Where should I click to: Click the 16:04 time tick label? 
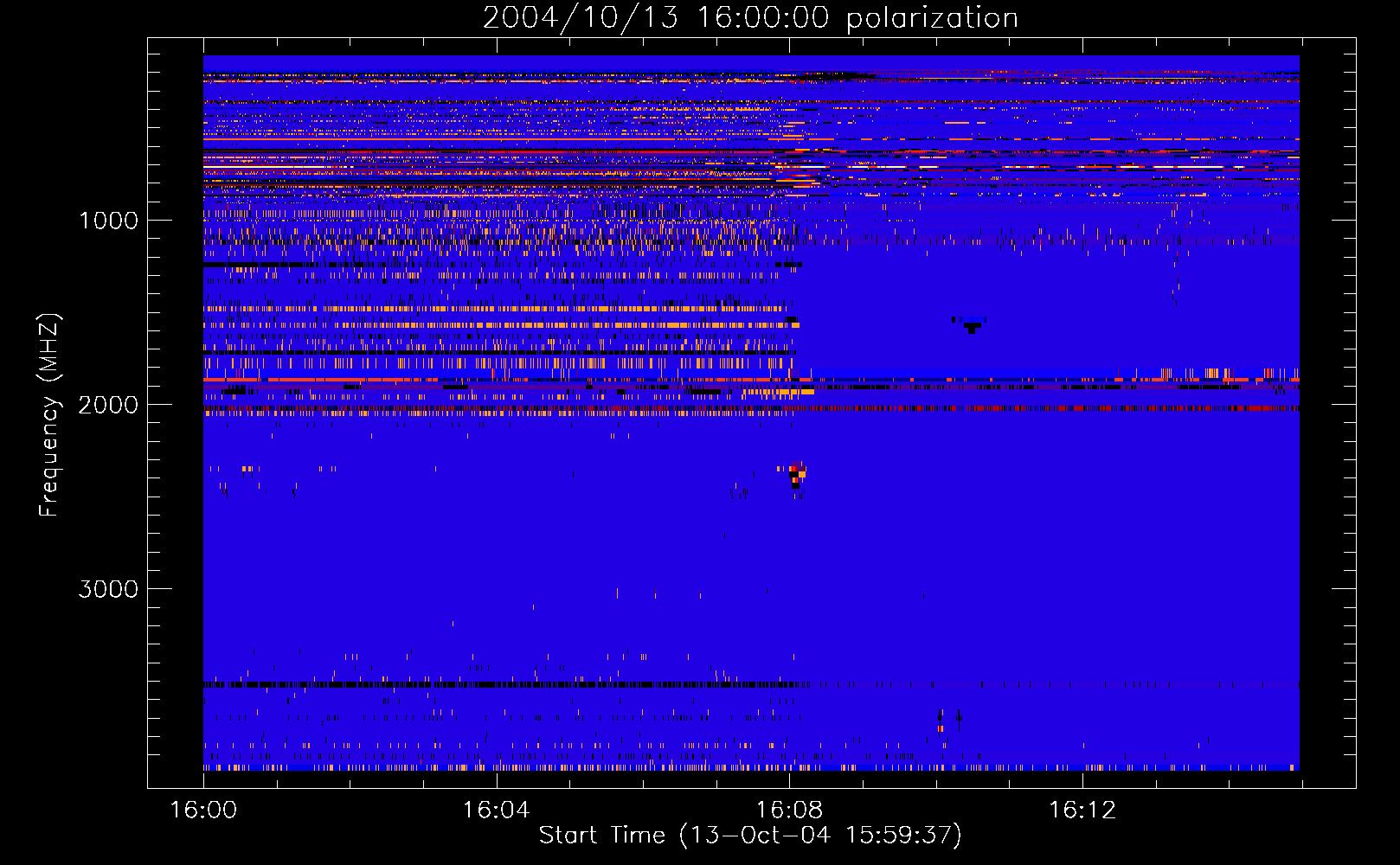tap(496, 810)
